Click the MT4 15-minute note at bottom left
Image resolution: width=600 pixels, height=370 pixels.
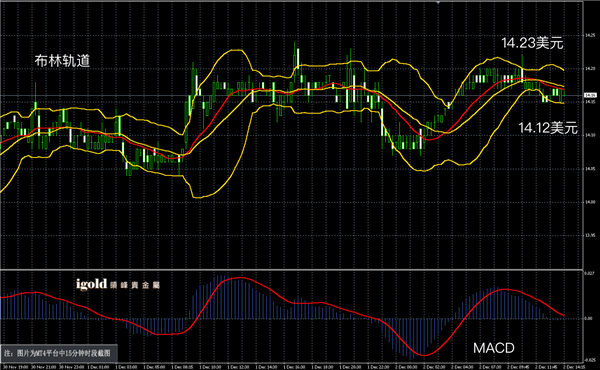[57, 353]
